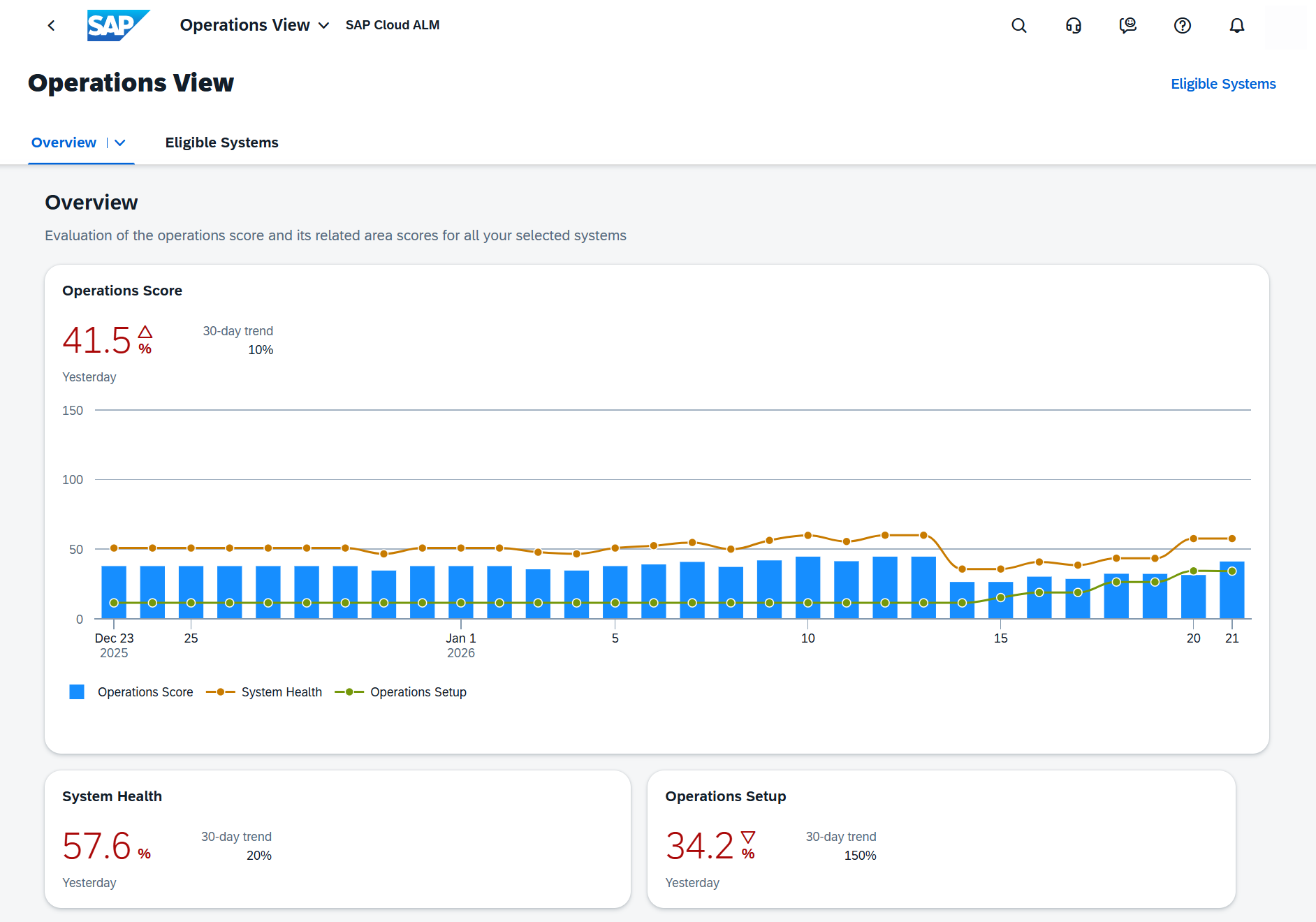Toggle Operations Score legend item

145,692
